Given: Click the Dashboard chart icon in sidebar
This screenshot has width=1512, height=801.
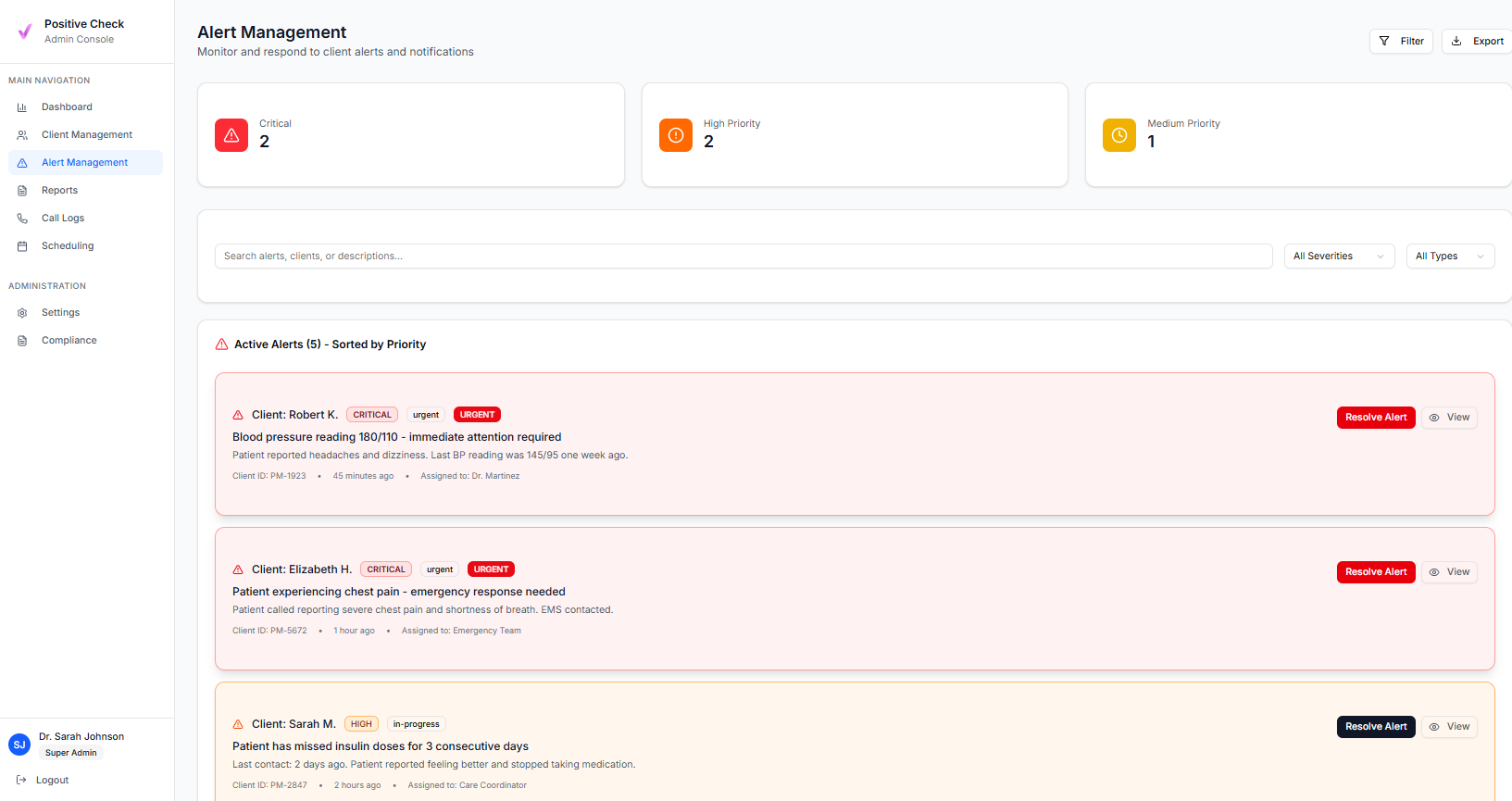Looking at the screenshot, I should tap(22, 107).
